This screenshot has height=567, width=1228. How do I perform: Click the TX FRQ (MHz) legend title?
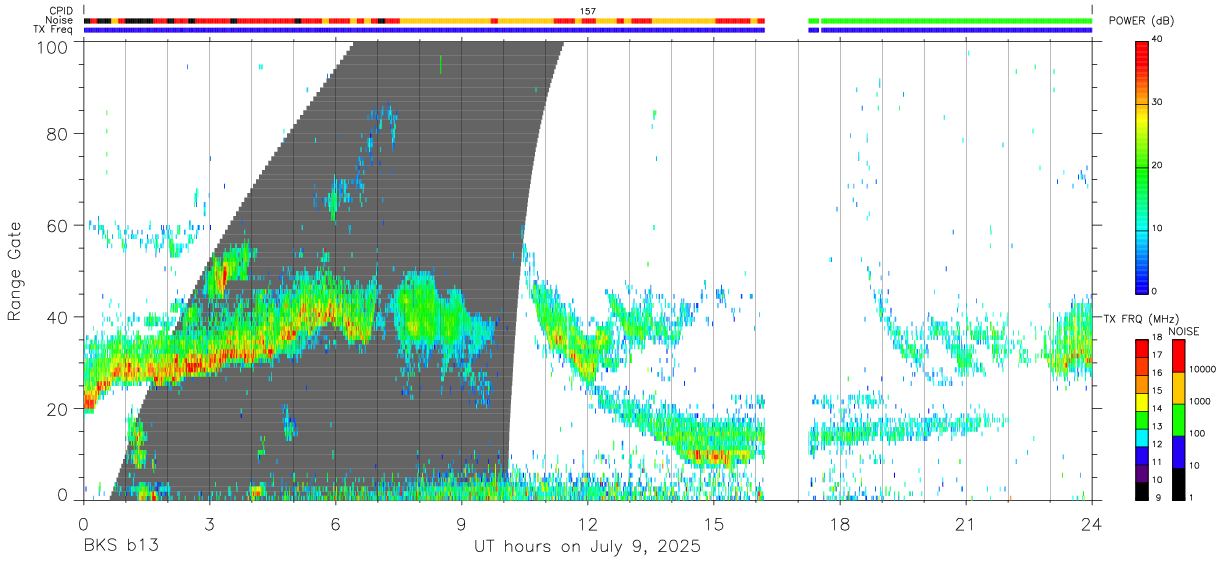1139,319
